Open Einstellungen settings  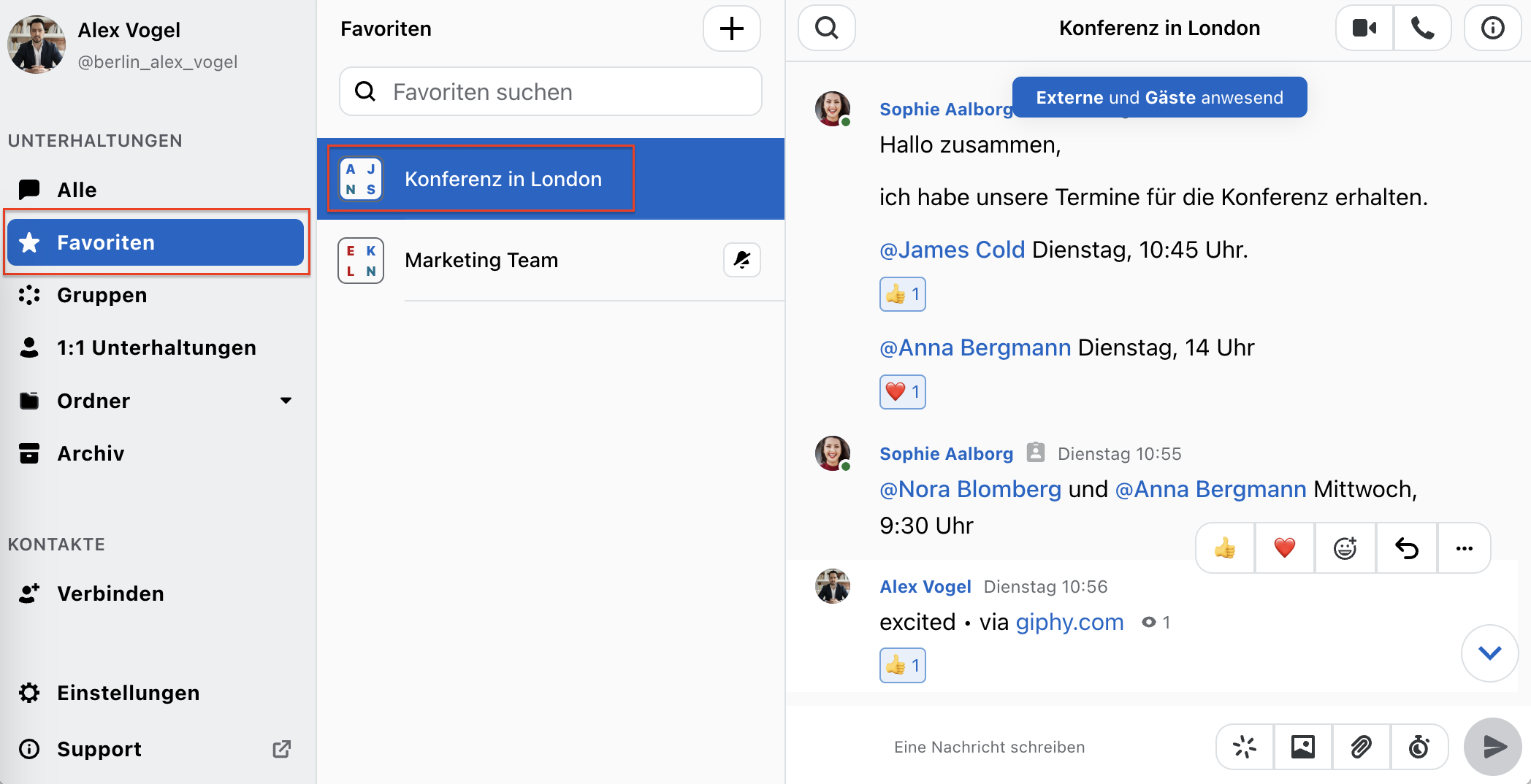[156, 693]
